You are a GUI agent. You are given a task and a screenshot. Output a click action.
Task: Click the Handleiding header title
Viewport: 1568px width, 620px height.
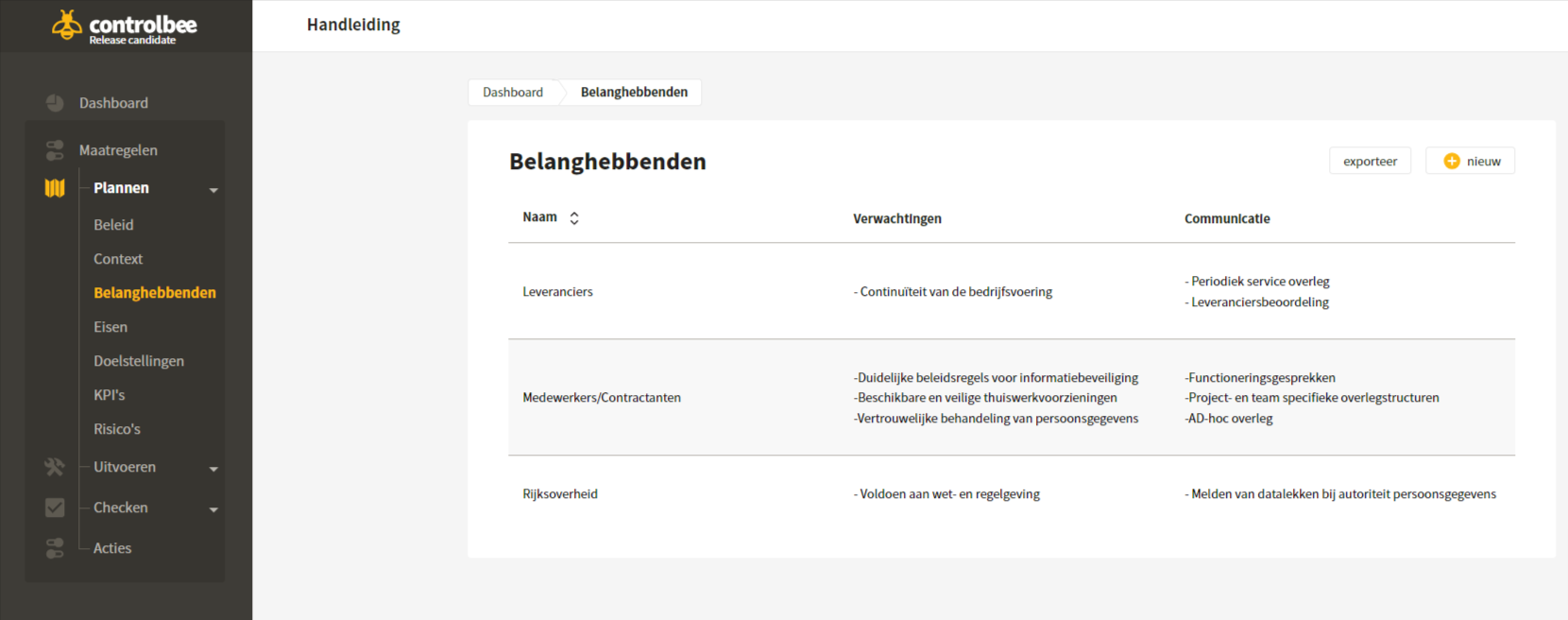tap(353, 25)
